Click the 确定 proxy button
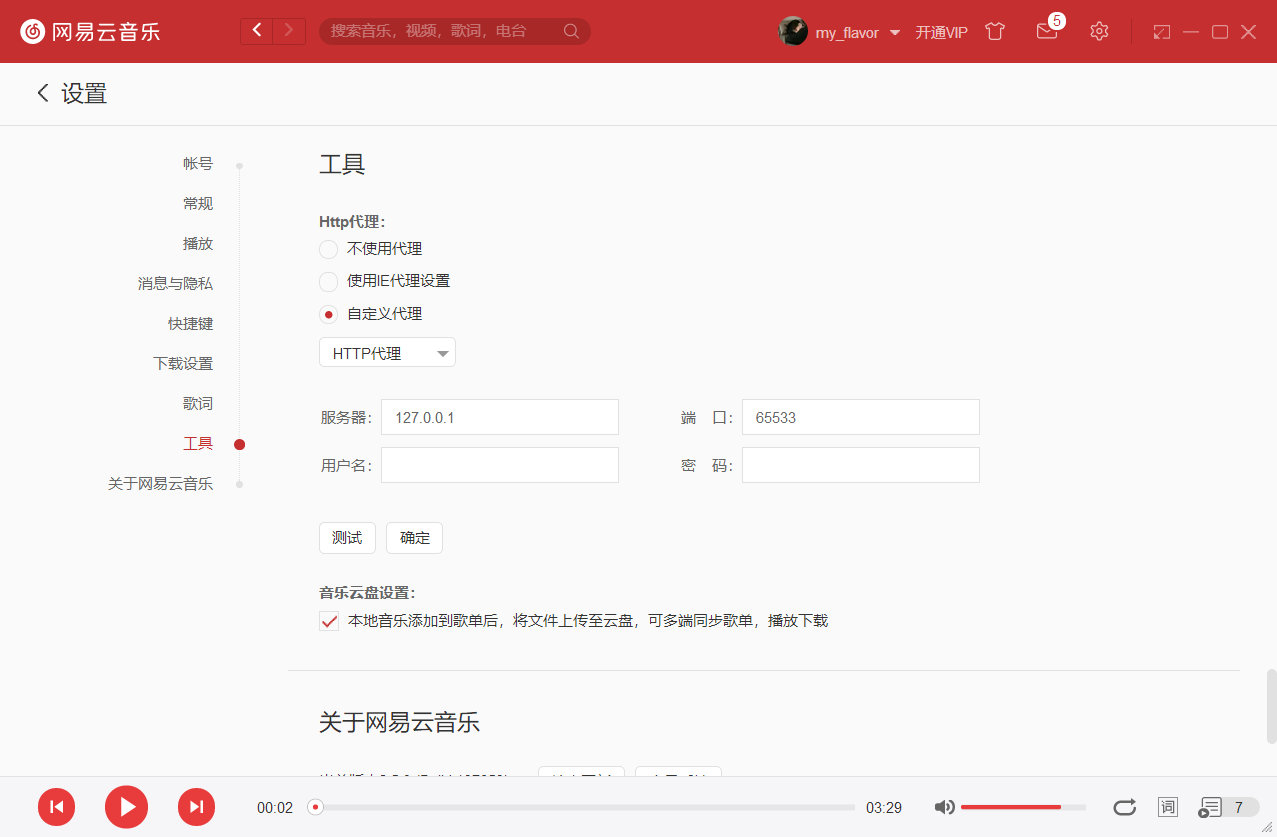Viewport: 1277px width, 837px height. point(414,538)
